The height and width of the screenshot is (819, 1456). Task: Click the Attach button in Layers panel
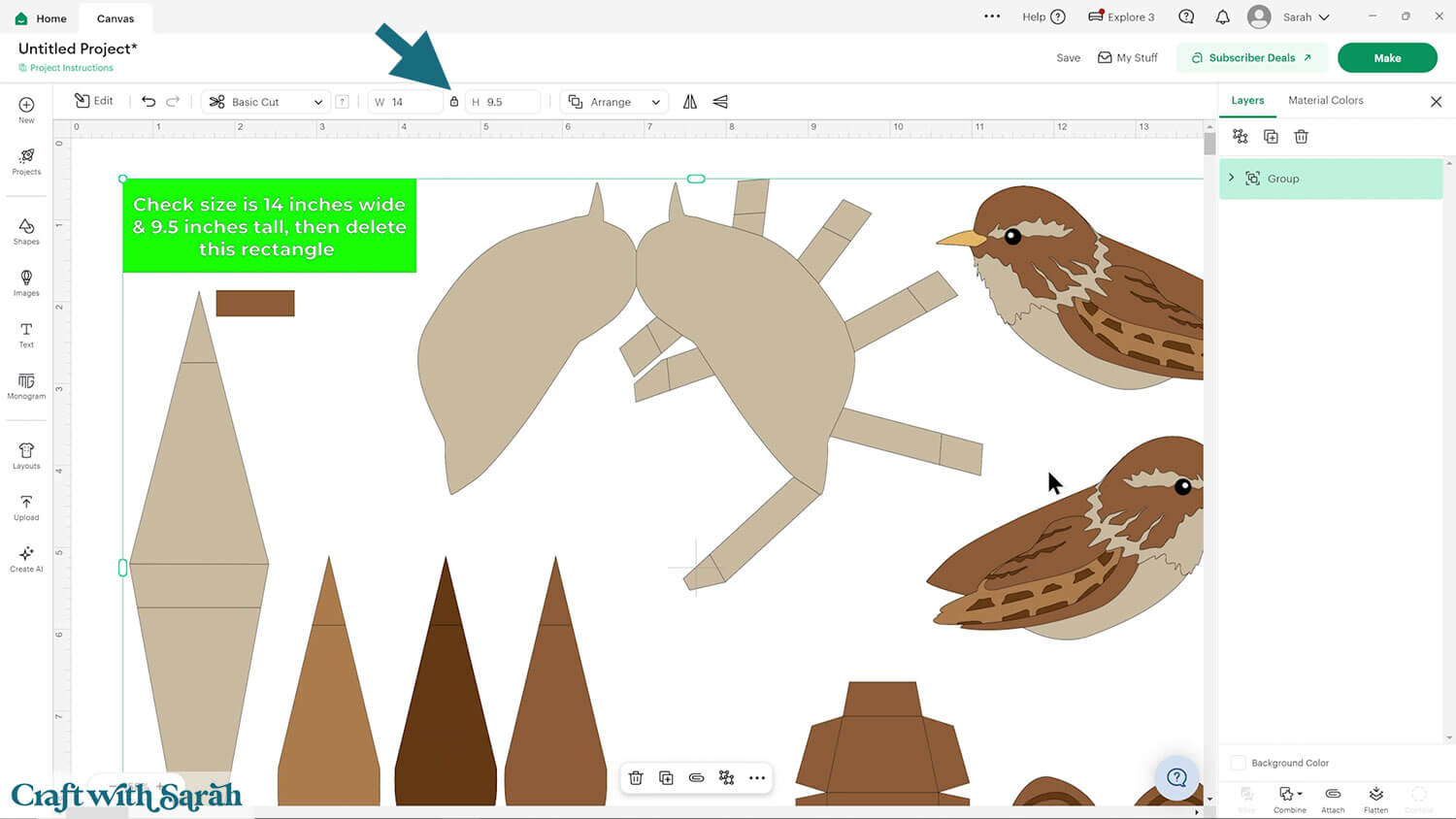pos(1333,799)
